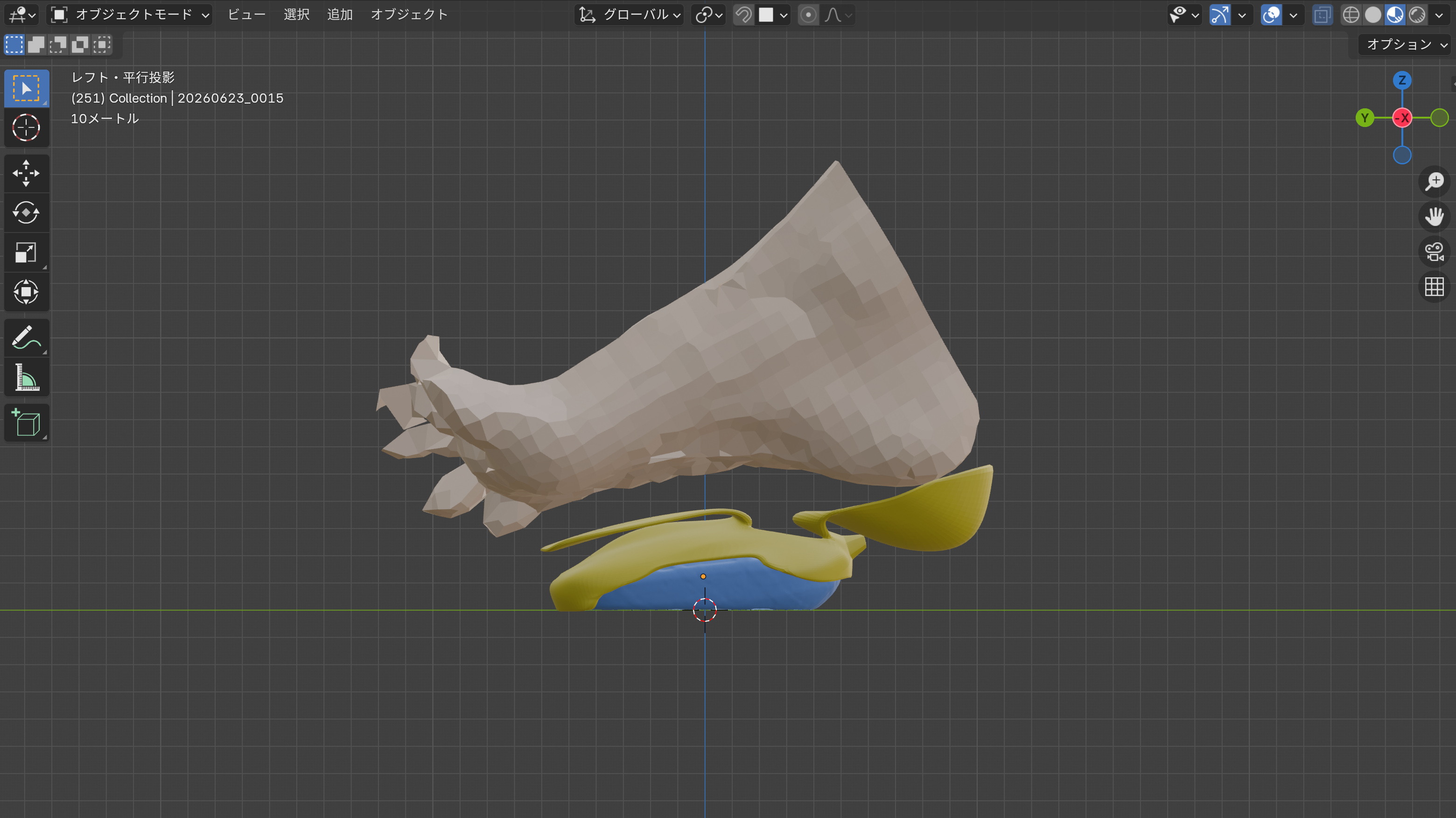Expand overlay options dropdown arrow
This screenshot has height=818, width=1456.
coord(1293,14)
